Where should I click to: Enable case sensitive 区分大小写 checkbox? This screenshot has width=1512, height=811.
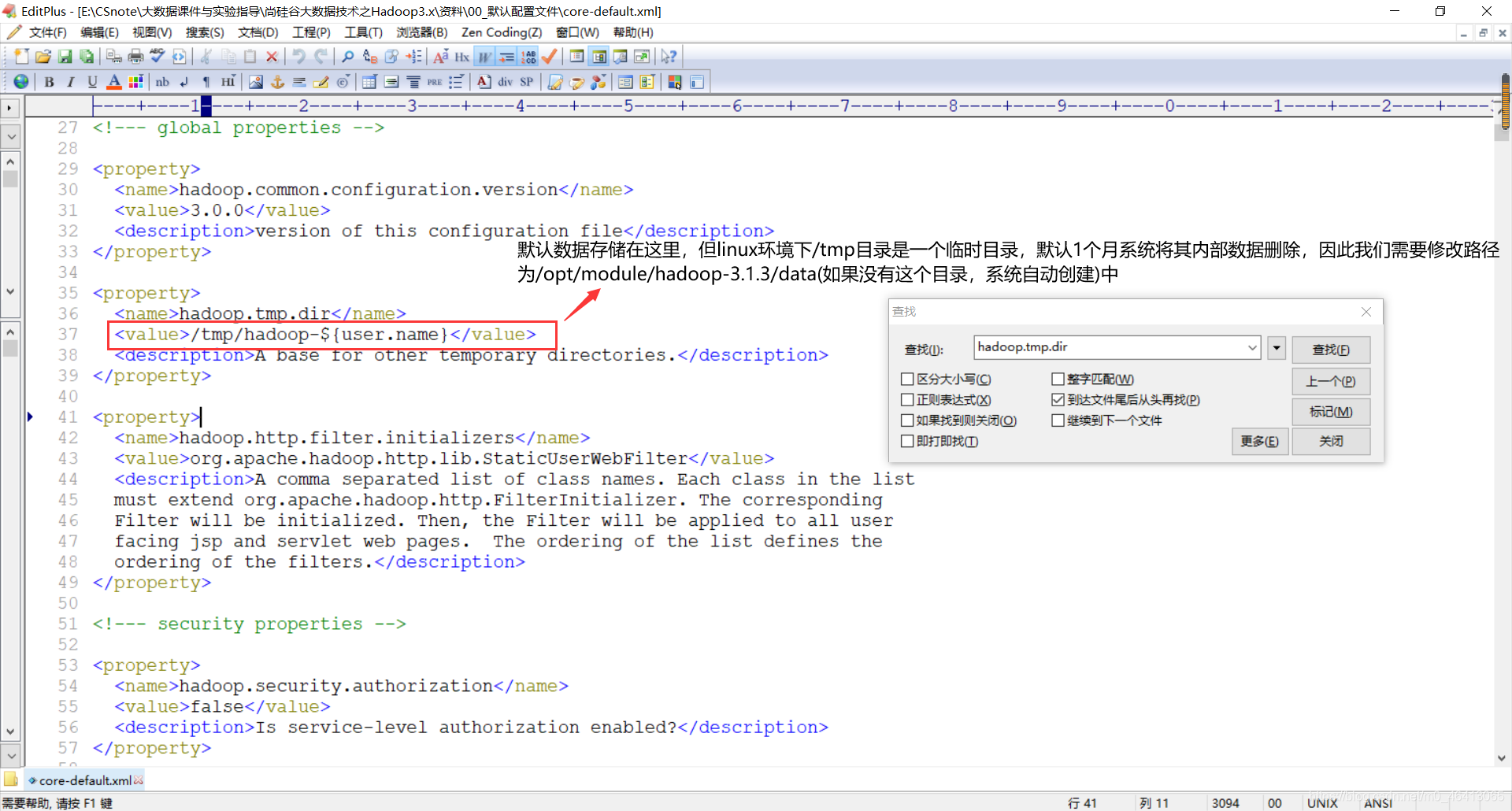point(907,380)
